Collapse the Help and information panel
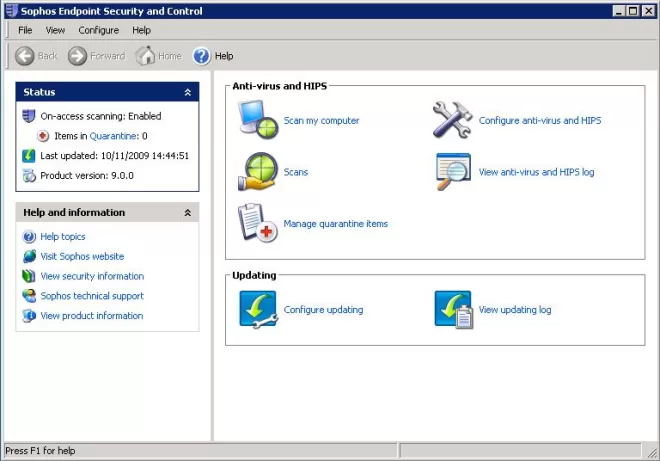Image resolution: width=660 pixels, height=461 pixels. 188,213
